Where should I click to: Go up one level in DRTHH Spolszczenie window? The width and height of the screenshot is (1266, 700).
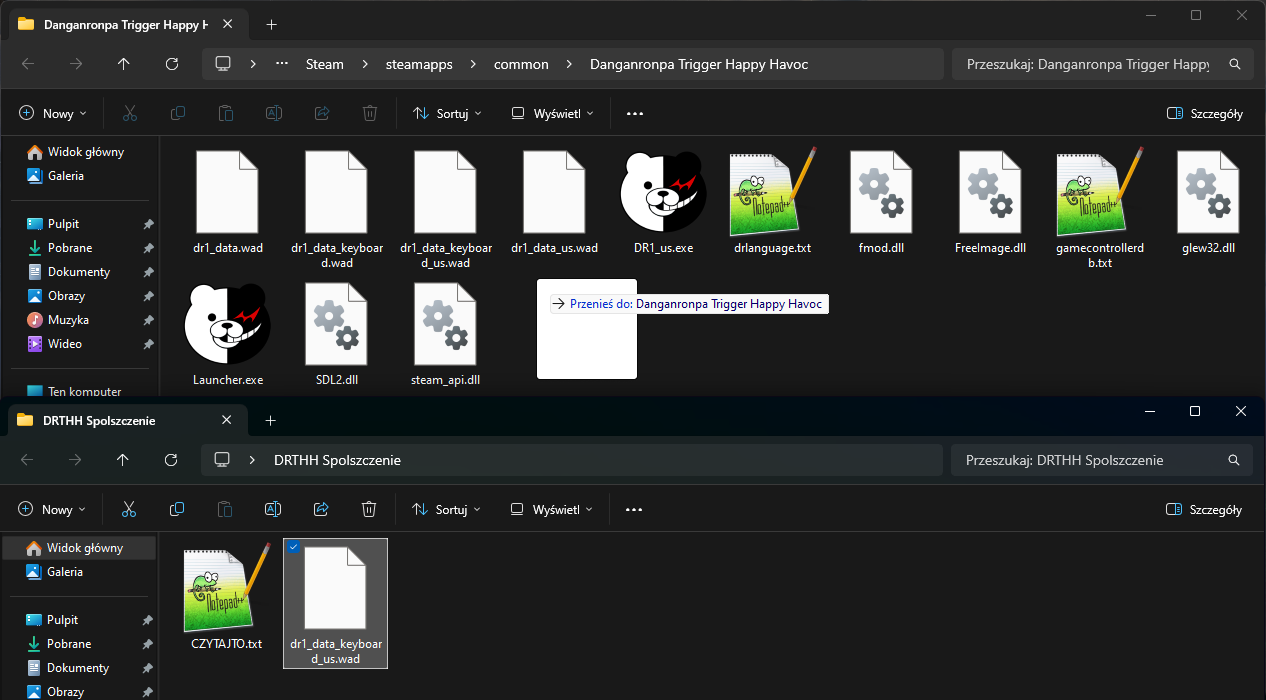coord(122,460)
